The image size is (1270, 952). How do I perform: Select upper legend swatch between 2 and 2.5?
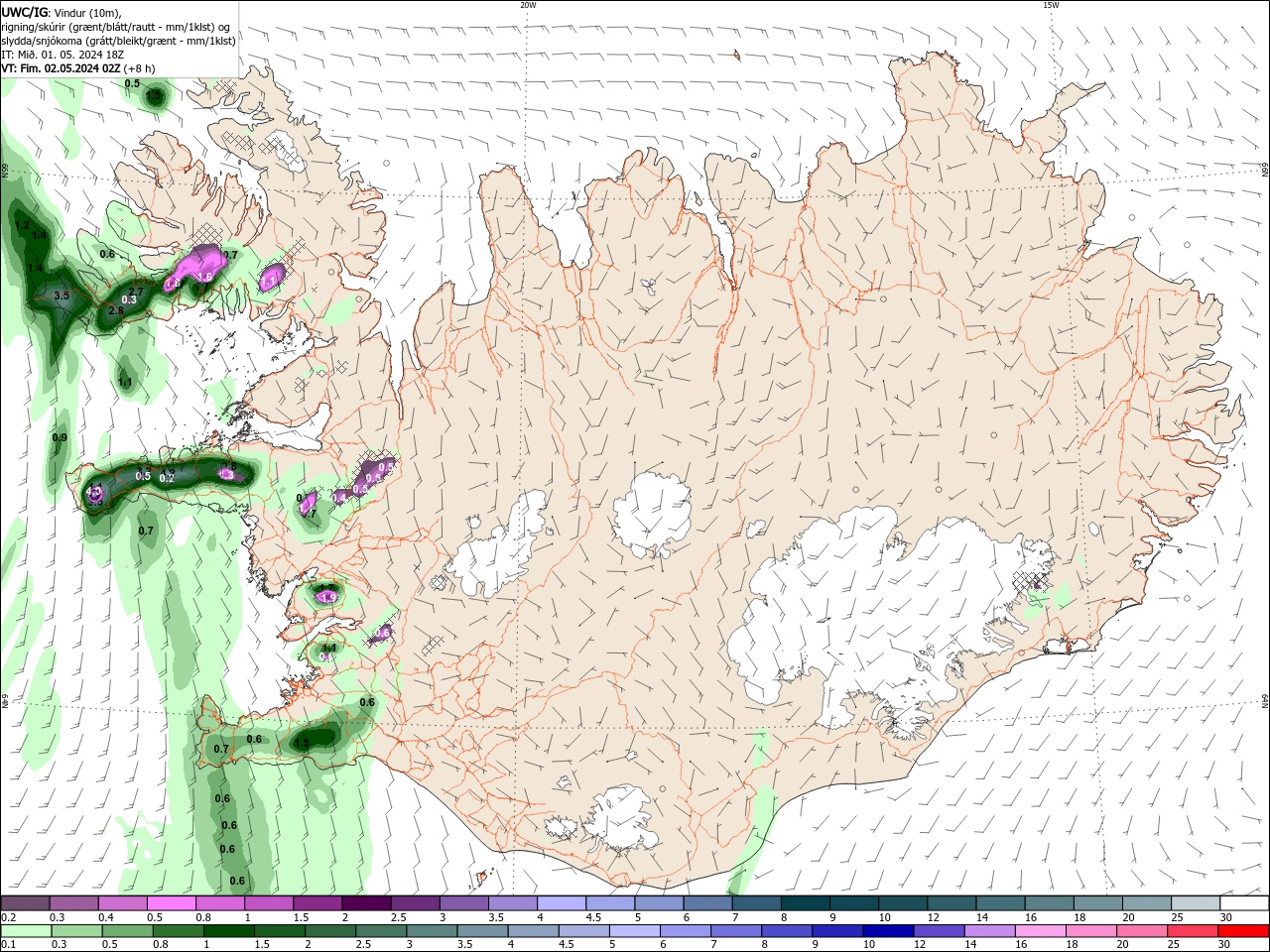tap(366, 903)
